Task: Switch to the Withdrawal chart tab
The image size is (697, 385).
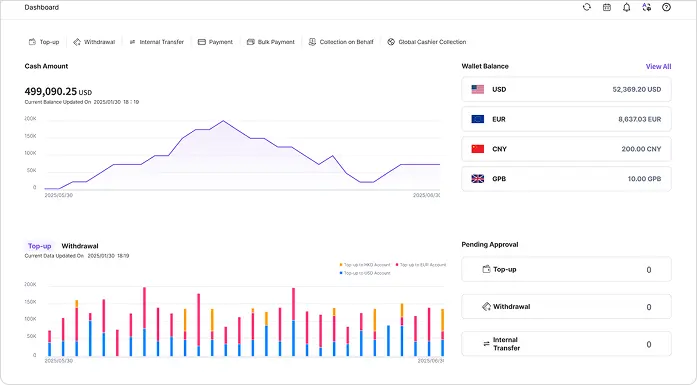Action: pos(80,246)
